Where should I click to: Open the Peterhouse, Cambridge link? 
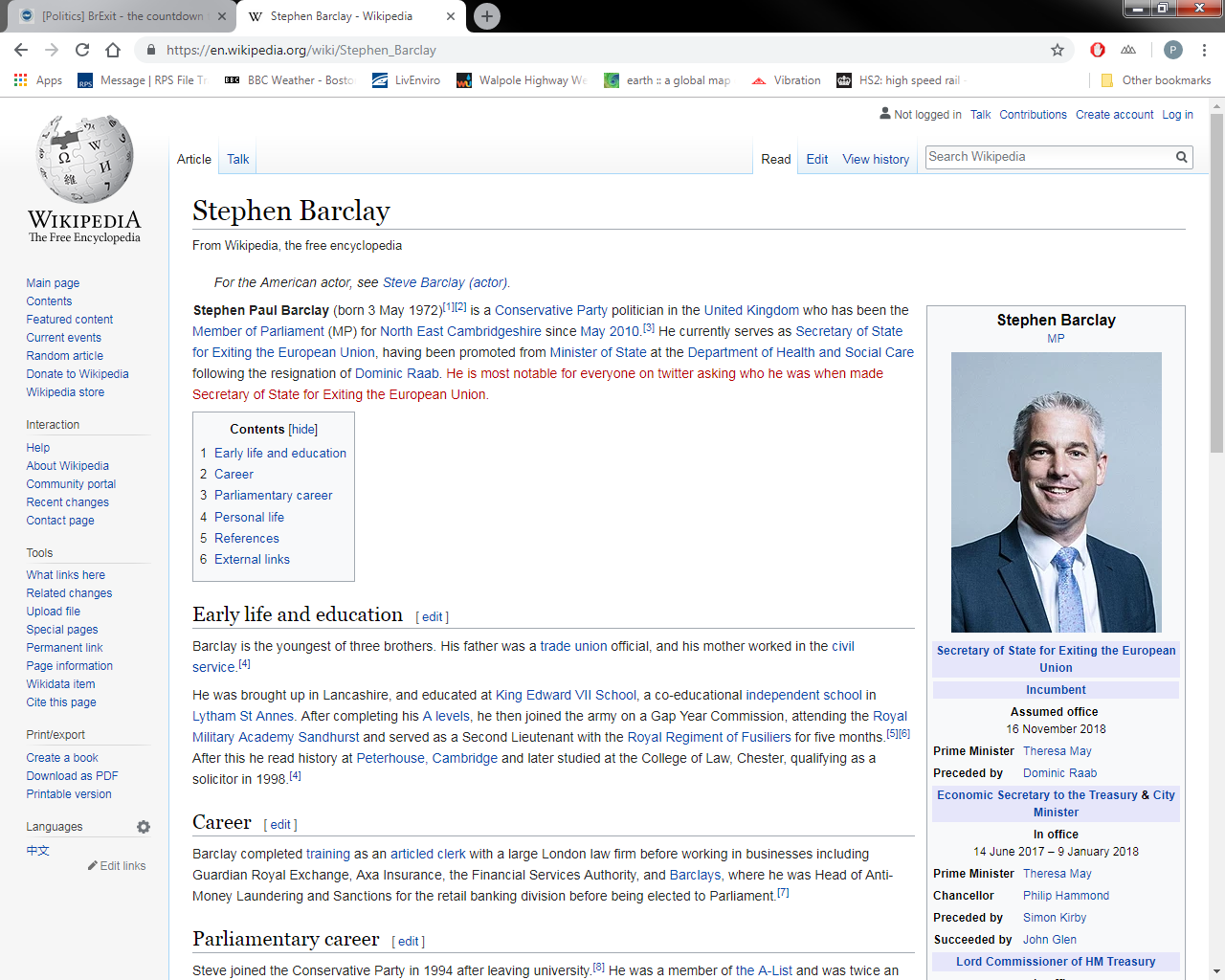click(427, 758)
